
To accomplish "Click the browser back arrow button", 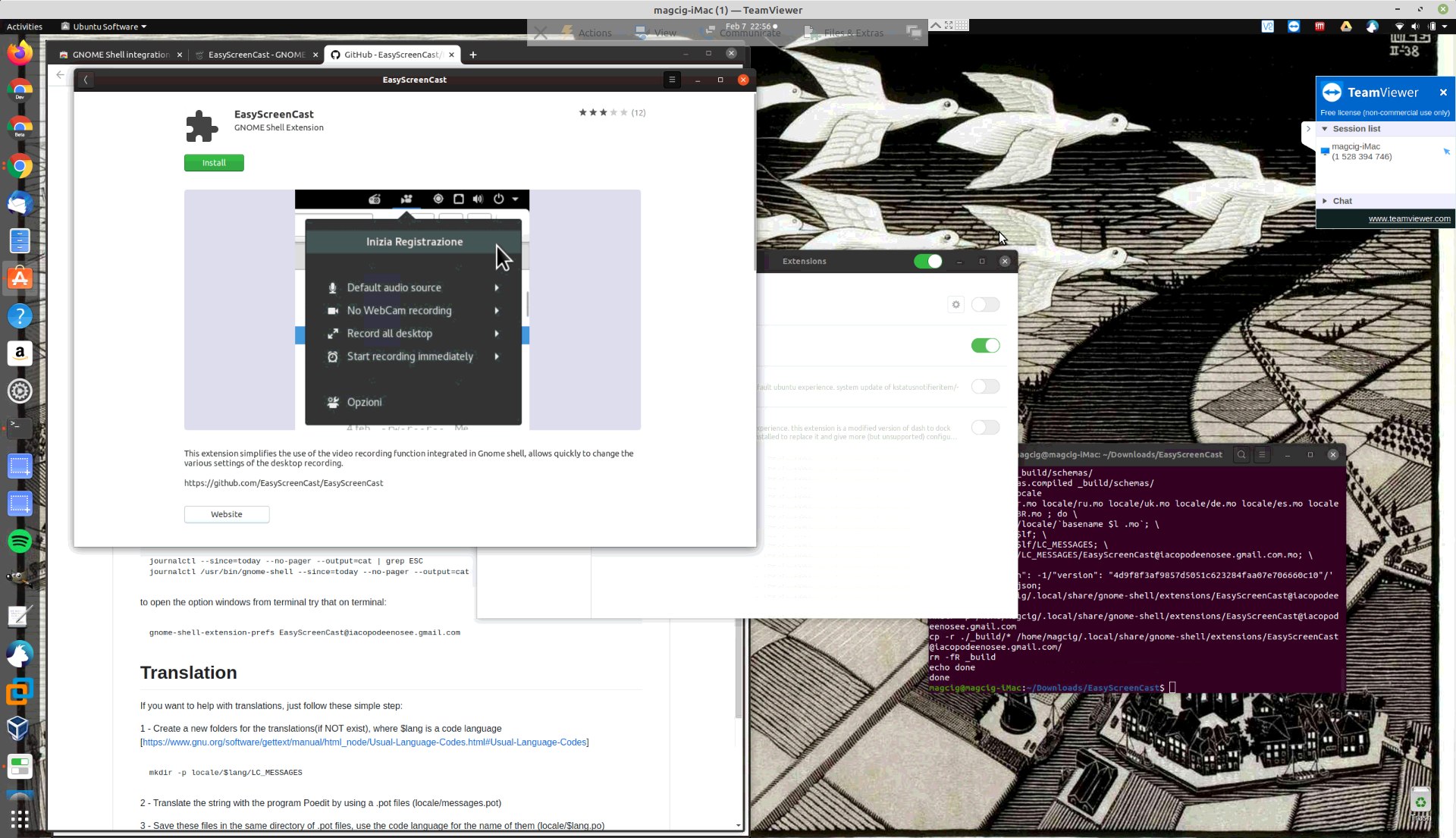I will 61,74.
